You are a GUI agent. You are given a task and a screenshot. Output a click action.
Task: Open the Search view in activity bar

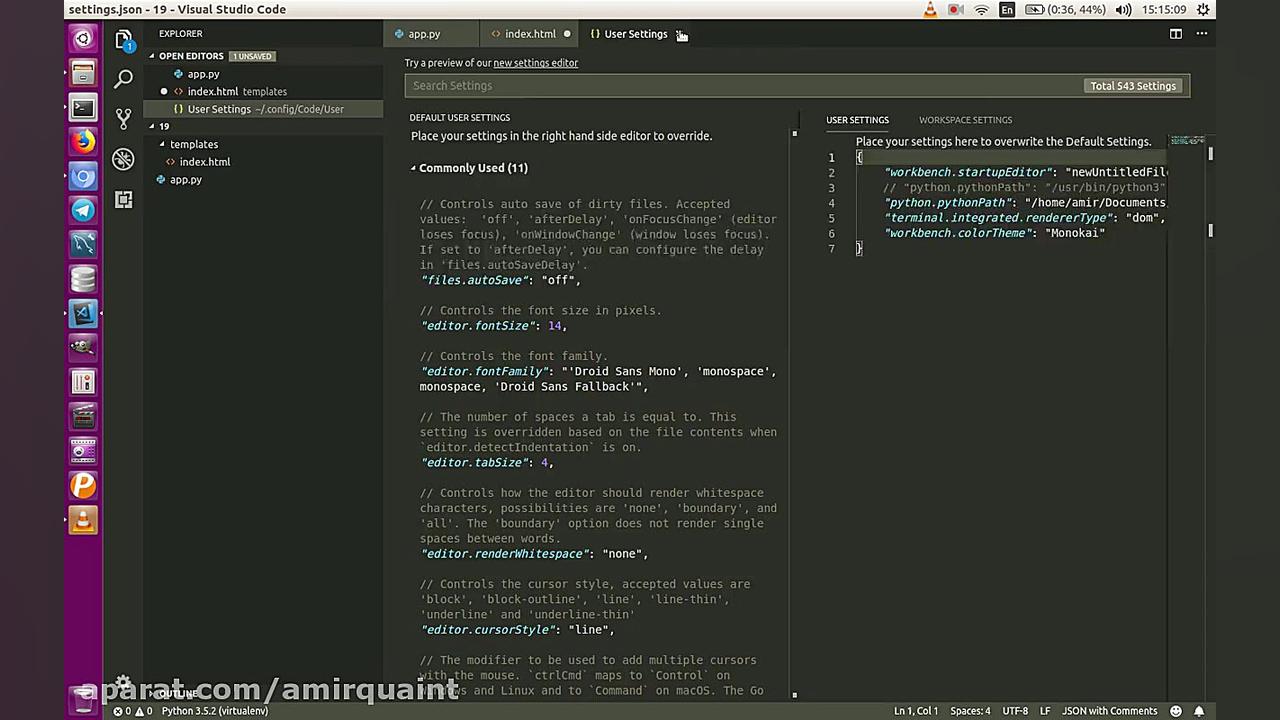(123, 78)
